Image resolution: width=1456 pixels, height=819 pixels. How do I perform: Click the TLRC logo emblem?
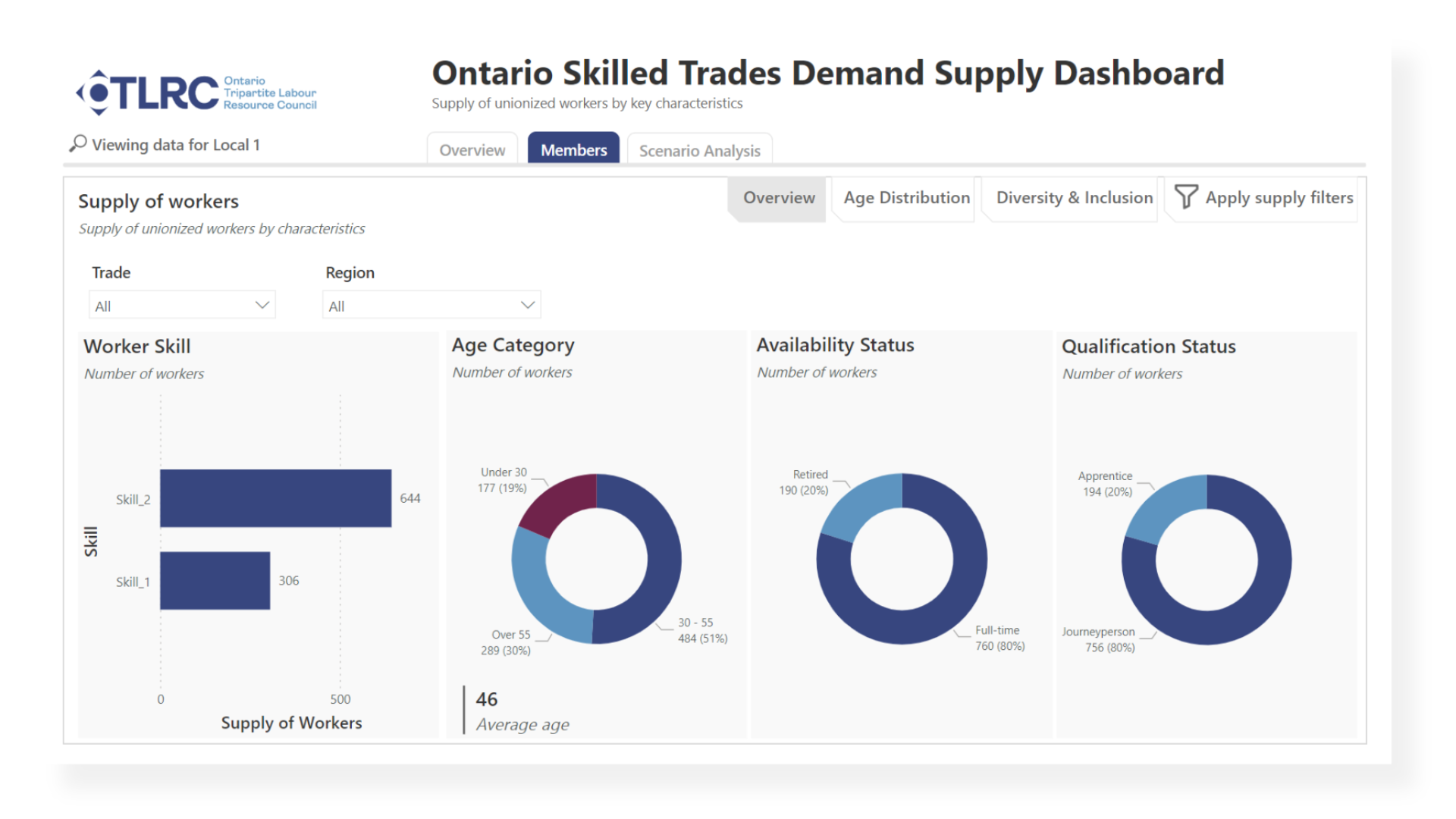pyautogui.click(x=98, y=93)
